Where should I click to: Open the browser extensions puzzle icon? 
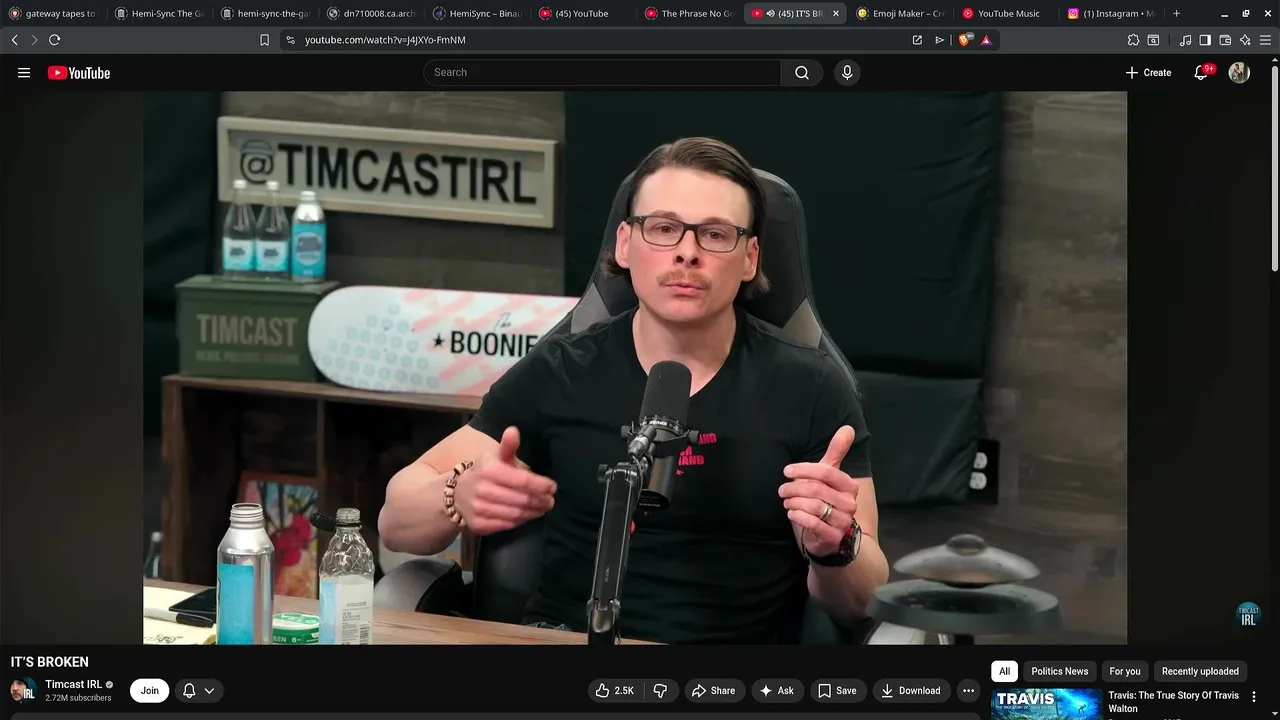(x=1133, y=40)
